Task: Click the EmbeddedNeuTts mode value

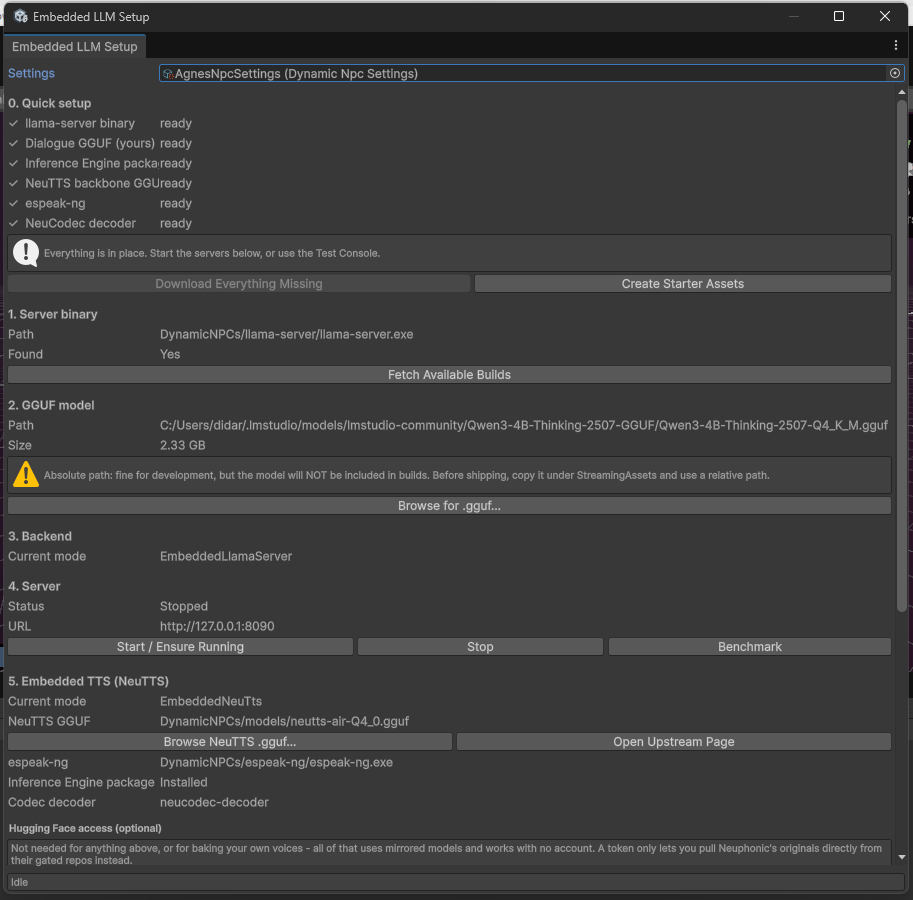Action: [x=211, y=701]
